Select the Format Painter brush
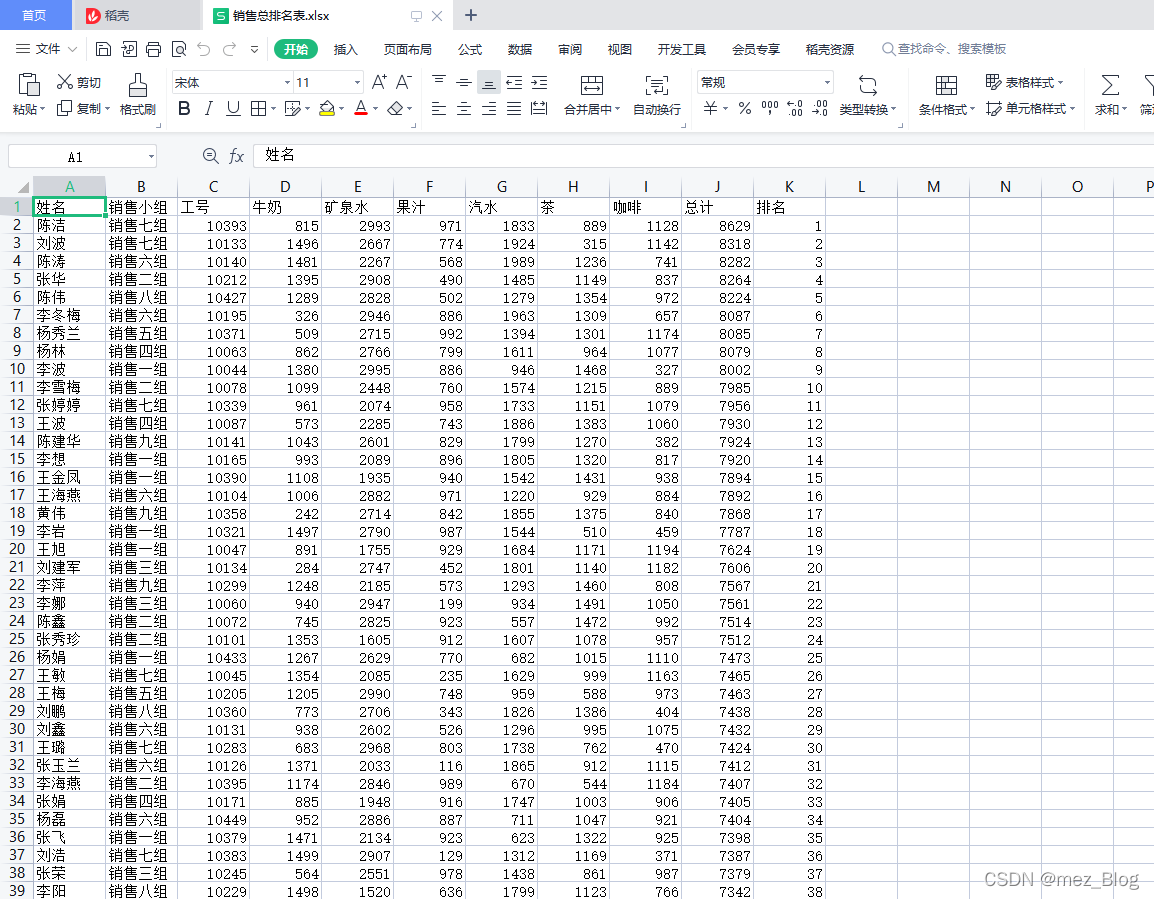 pos(138,85)
